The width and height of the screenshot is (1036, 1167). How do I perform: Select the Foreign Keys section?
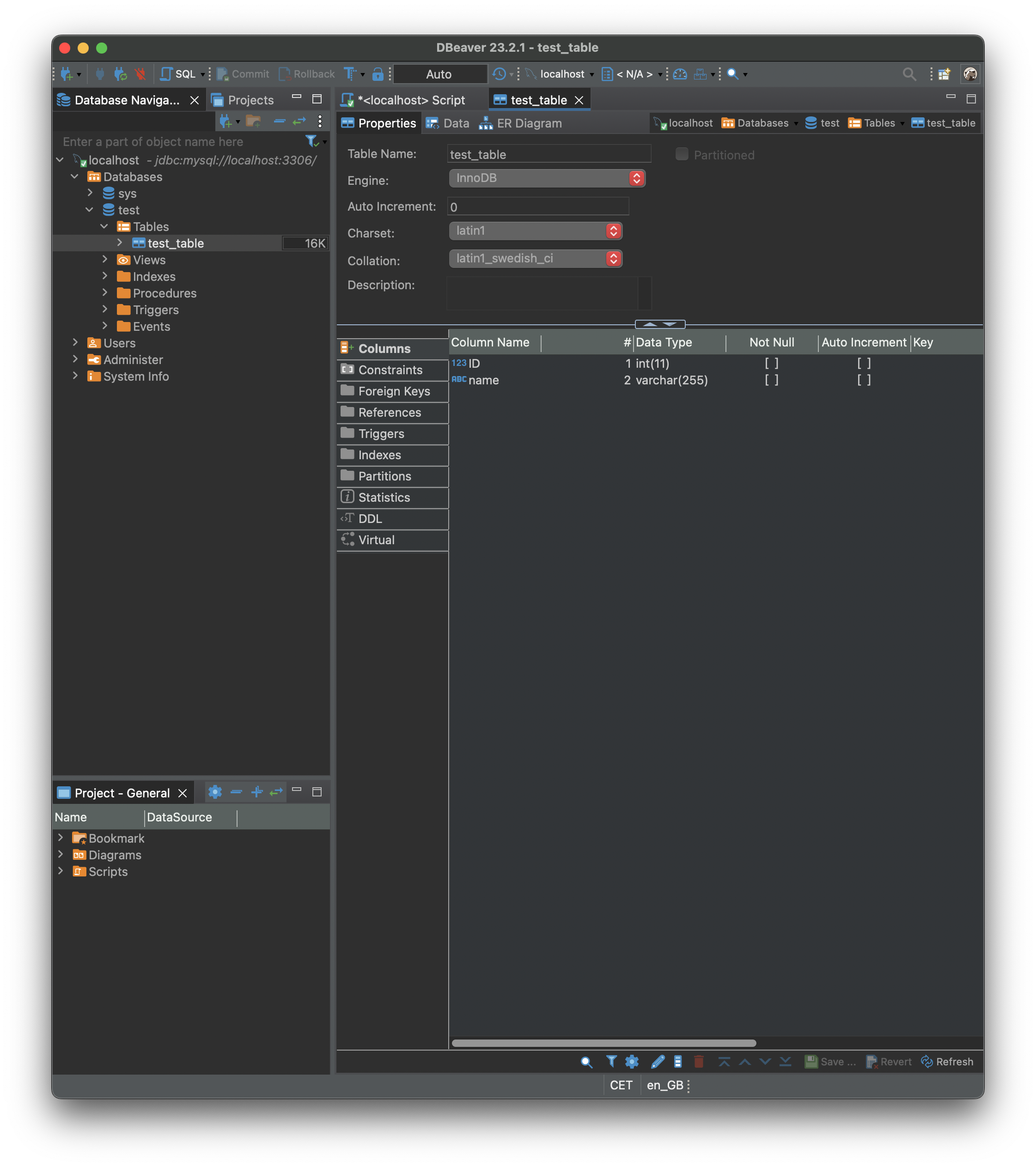point(392,391)
